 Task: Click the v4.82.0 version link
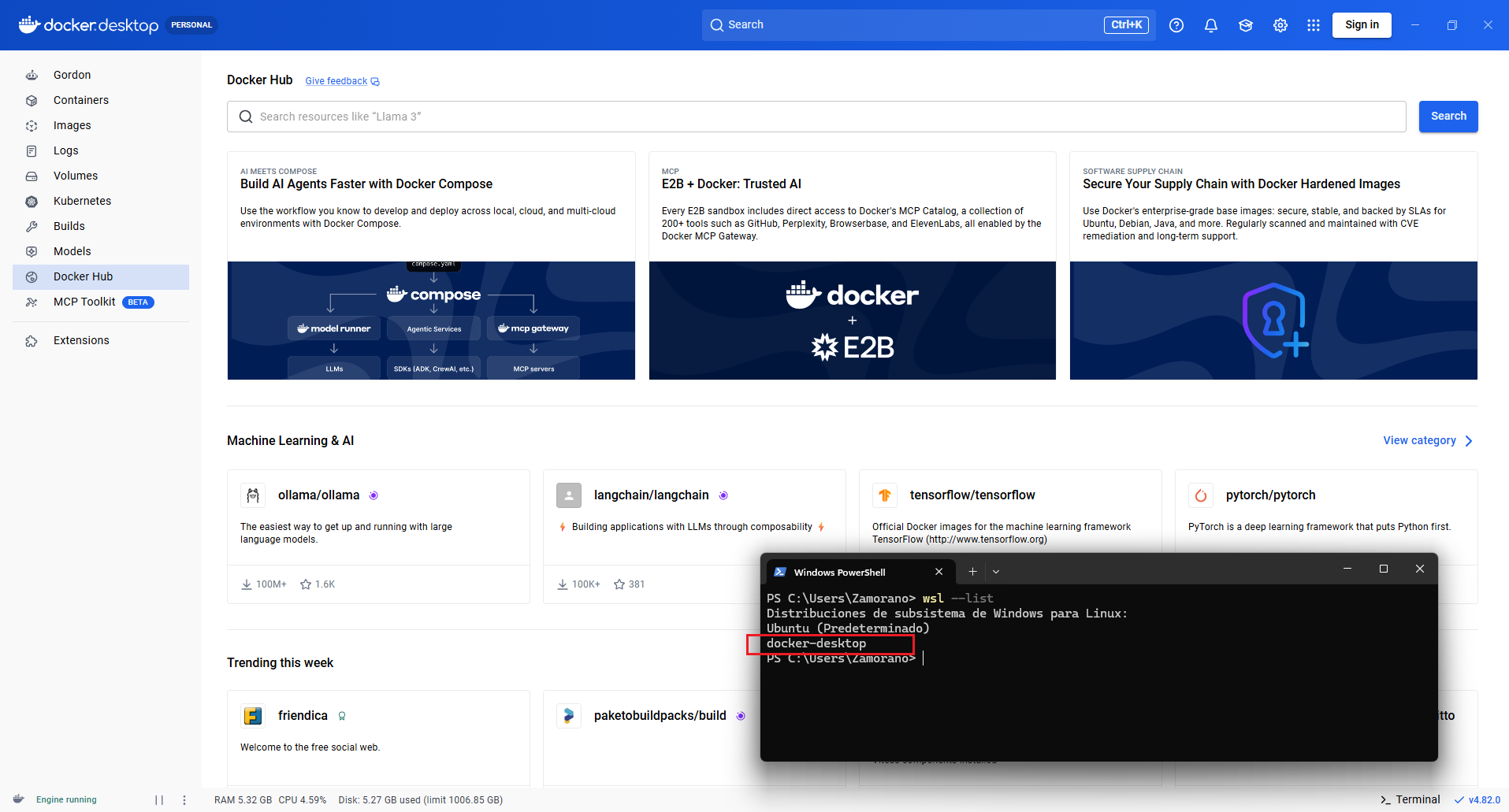point(1477,799)
